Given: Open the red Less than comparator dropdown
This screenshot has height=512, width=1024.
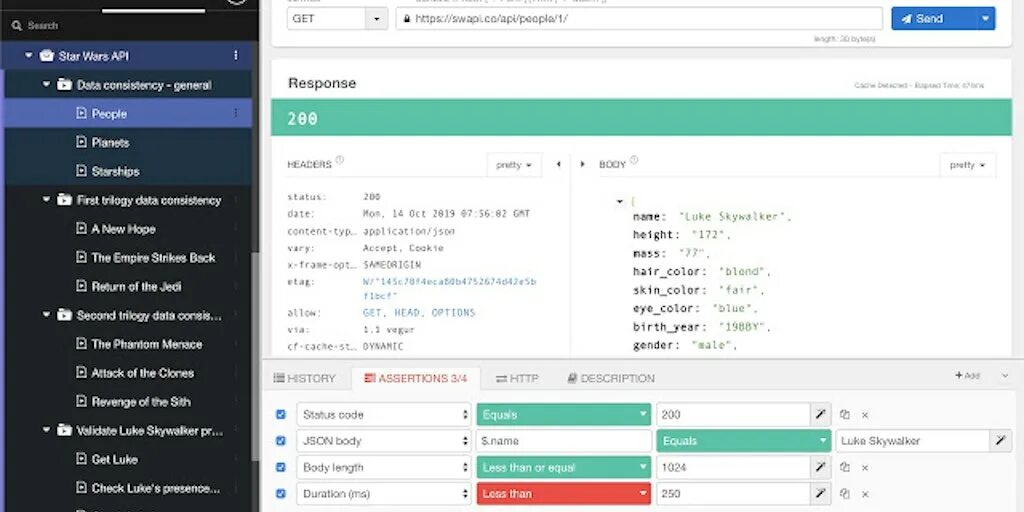Looking at the screenshot, I should point(564,494).
